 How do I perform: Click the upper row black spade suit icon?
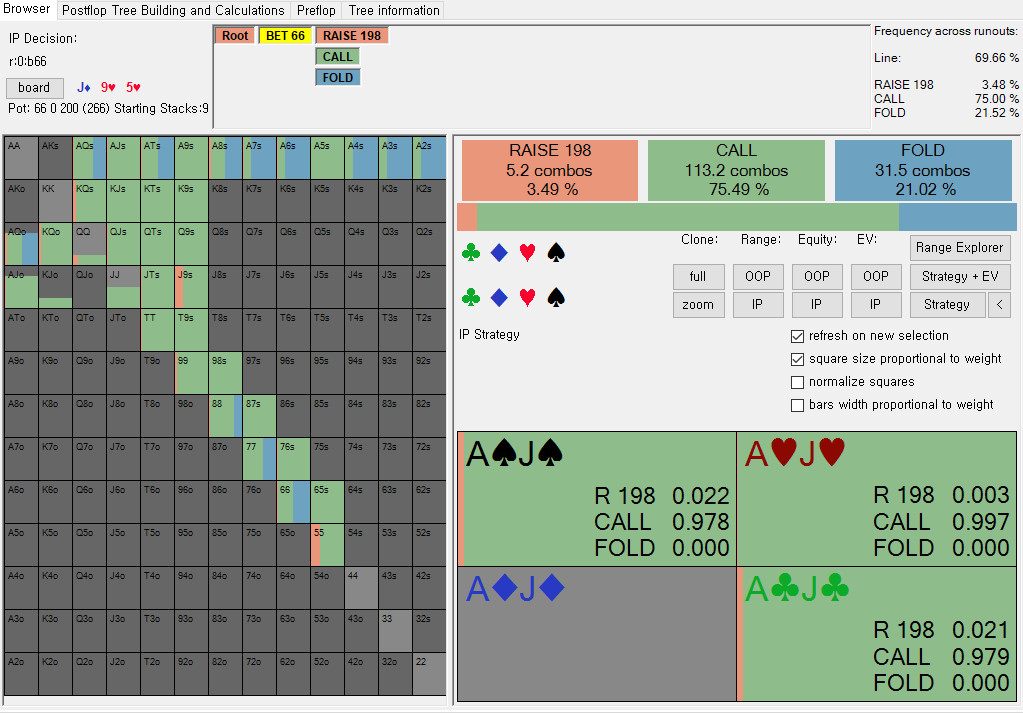(x=557, y=253)
